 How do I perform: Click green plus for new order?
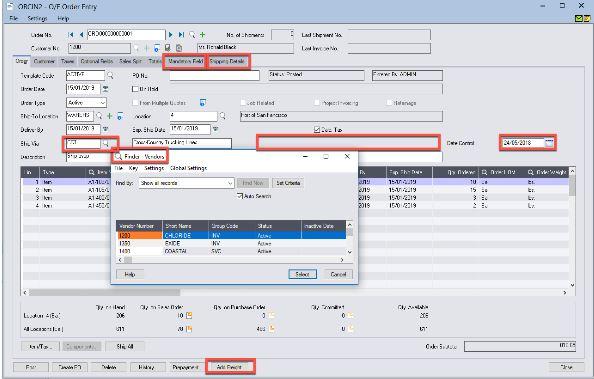(x=203, y=34)
